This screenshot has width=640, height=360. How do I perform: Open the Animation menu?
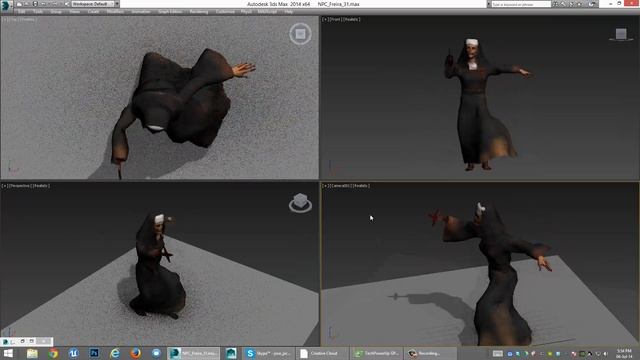tap(141, 12)
